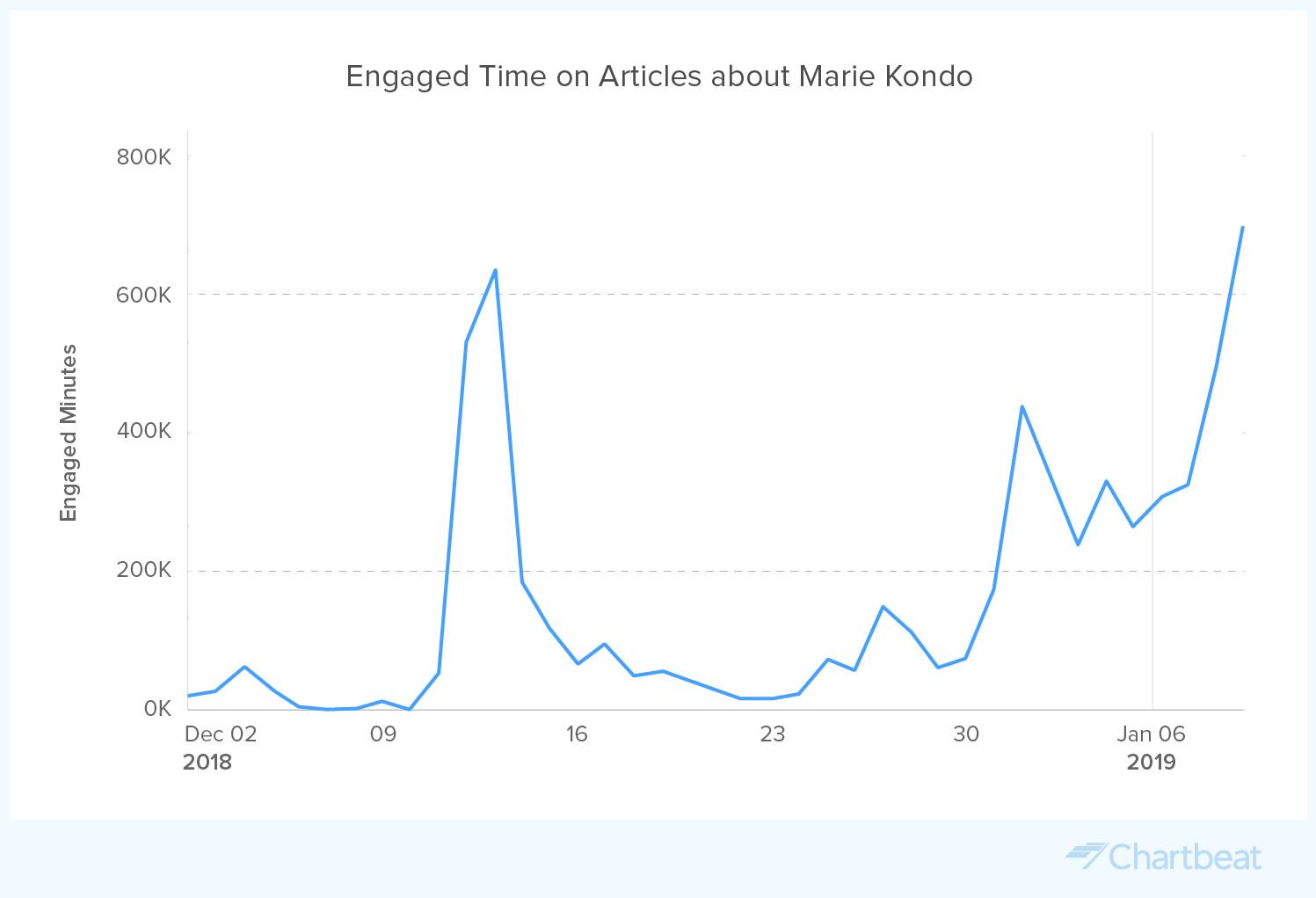Click the Engaged Minutes axis label
The height and width of the screenshot is (898, 1316).
pyautogui.click(x=69, y=433)
